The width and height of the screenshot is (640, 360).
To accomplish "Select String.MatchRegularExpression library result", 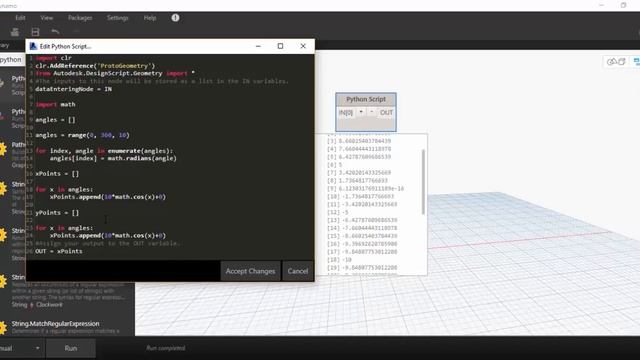I will [x=55, y=324].
